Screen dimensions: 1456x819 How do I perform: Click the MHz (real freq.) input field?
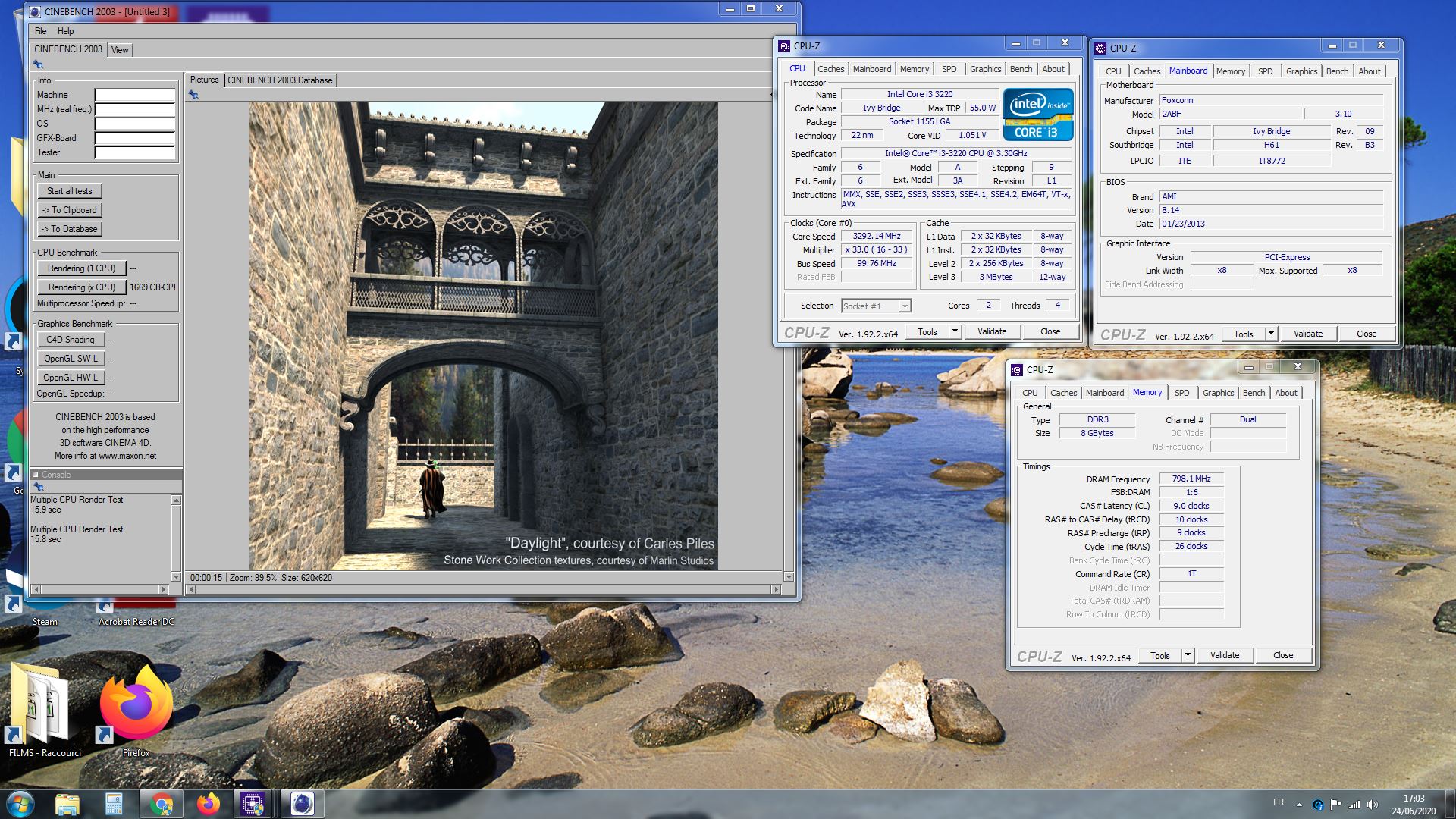pos(134,110)
